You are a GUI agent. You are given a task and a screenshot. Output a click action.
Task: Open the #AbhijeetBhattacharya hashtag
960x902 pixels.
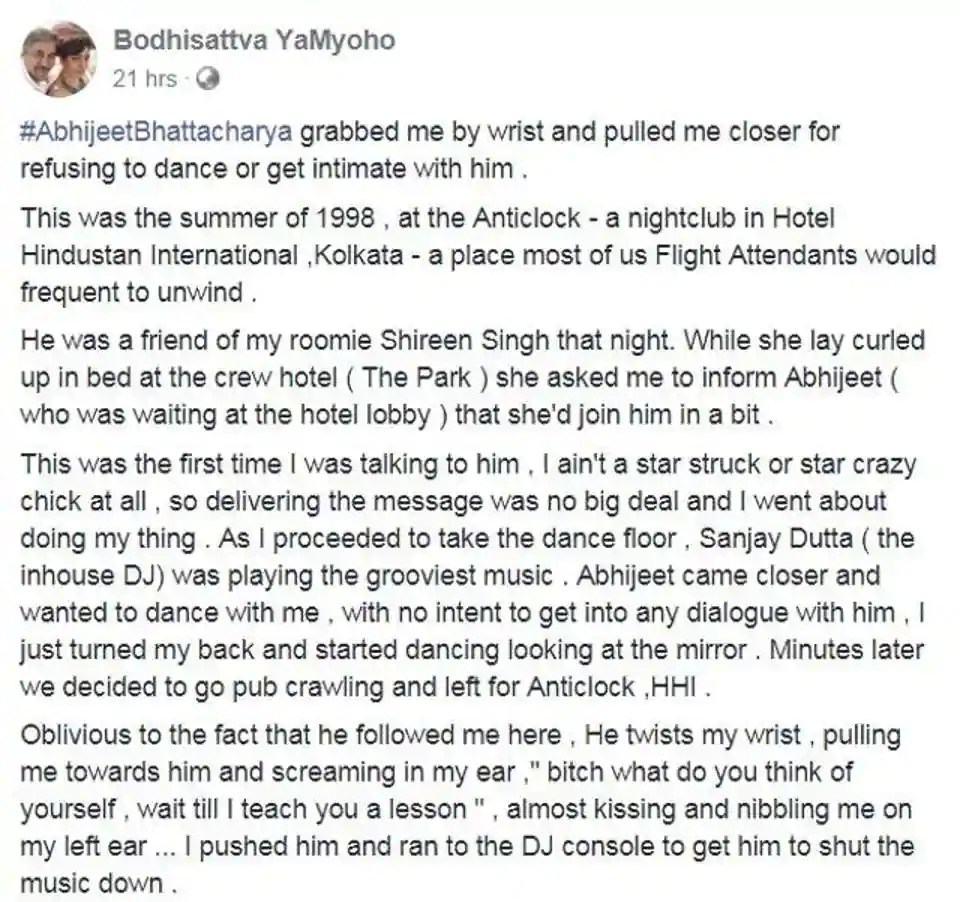(x=157, y=132)
